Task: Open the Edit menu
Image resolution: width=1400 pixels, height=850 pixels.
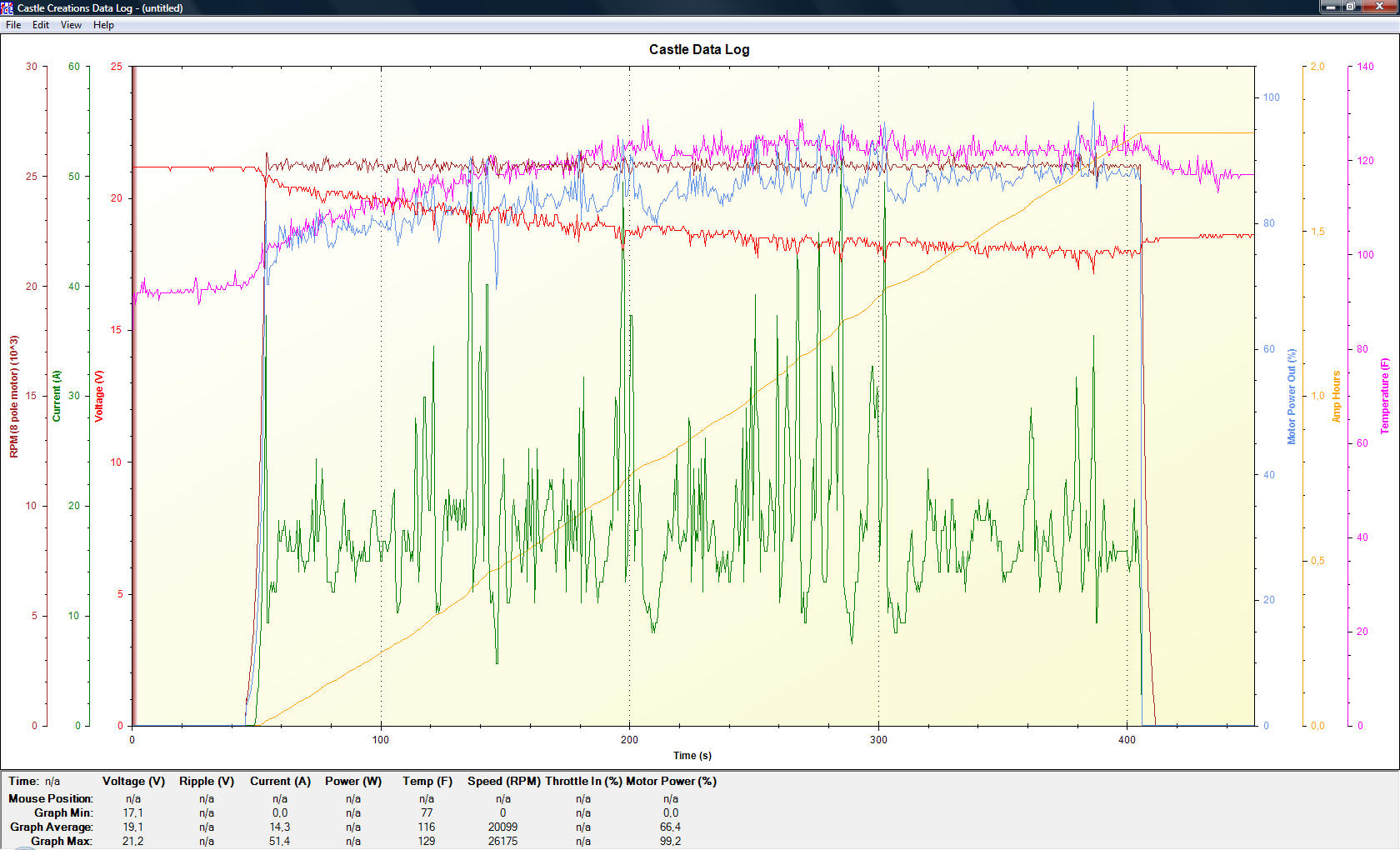Action: [x=41, y=25]
